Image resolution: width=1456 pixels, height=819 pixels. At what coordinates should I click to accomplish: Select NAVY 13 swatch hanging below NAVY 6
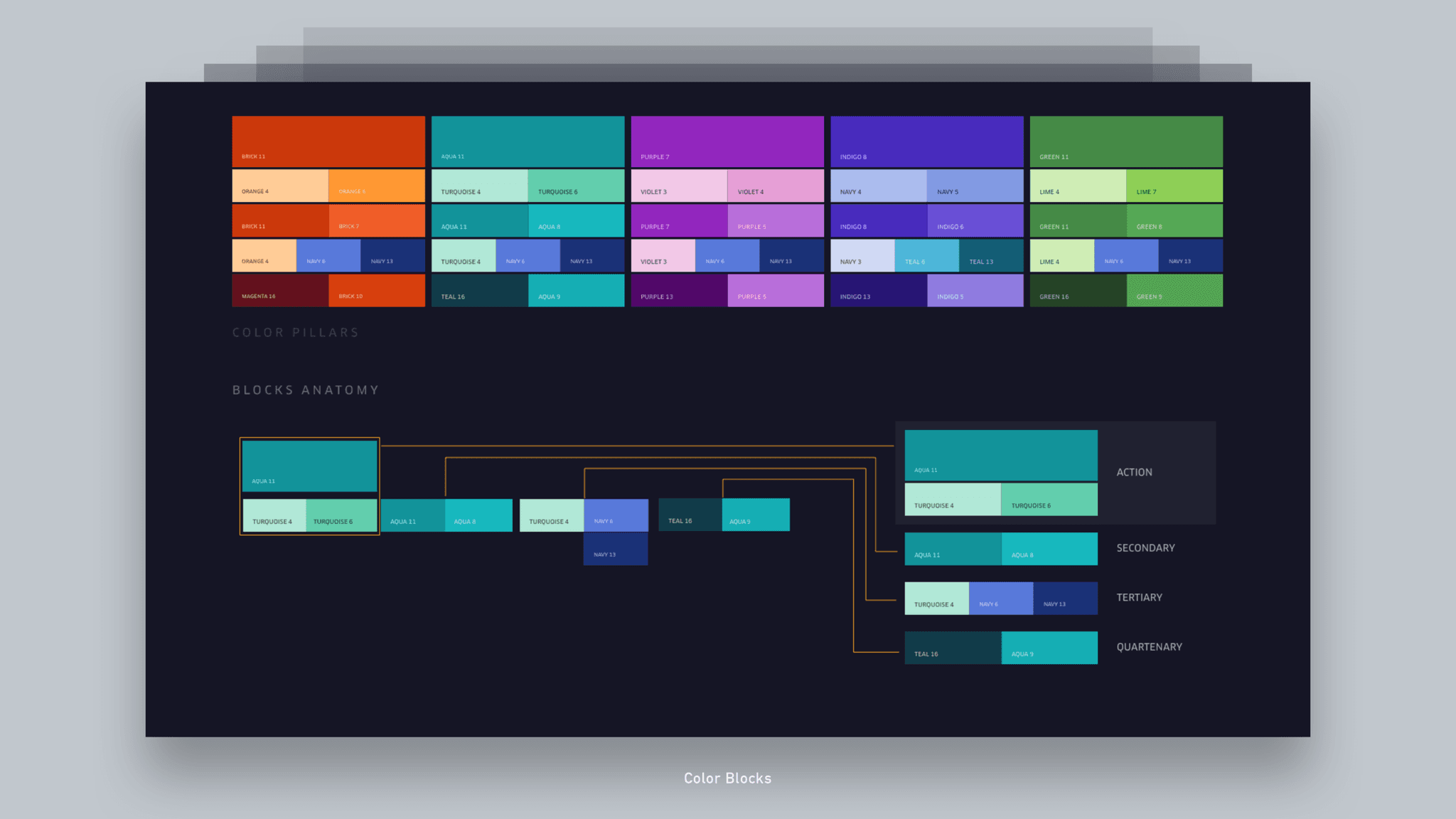(x=616, y=549)
